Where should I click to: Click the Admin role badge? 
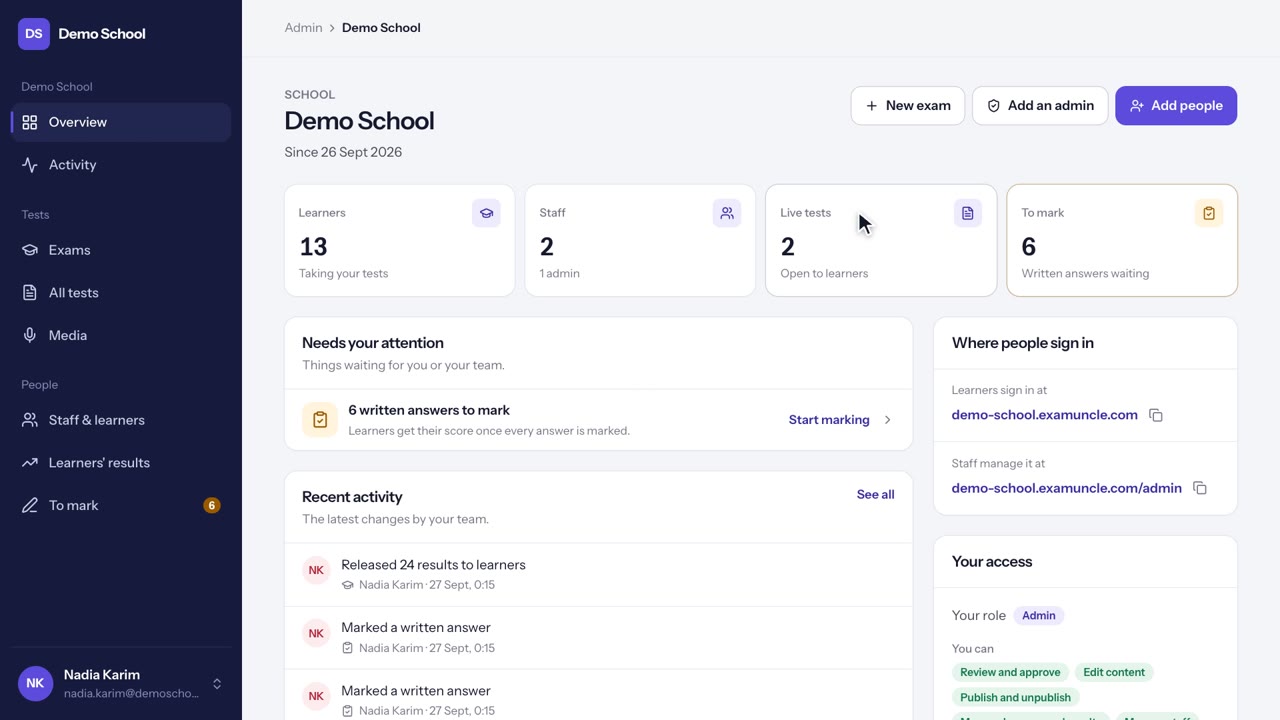pyautogui.click(x=1039, y=616)
